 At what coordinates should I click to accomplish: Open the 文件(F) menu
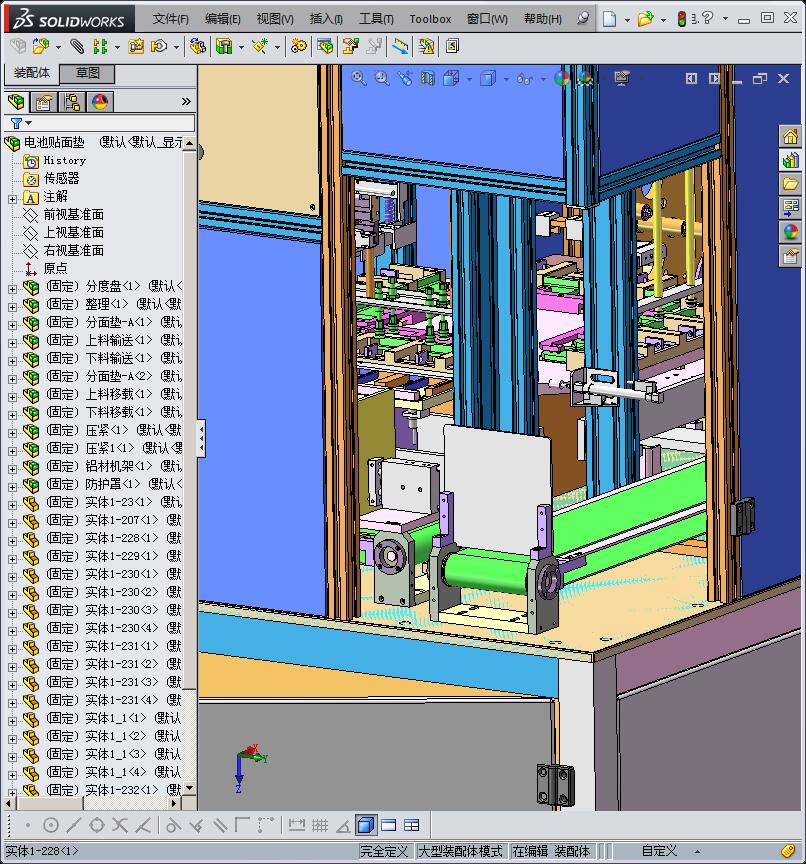(170, 19)
